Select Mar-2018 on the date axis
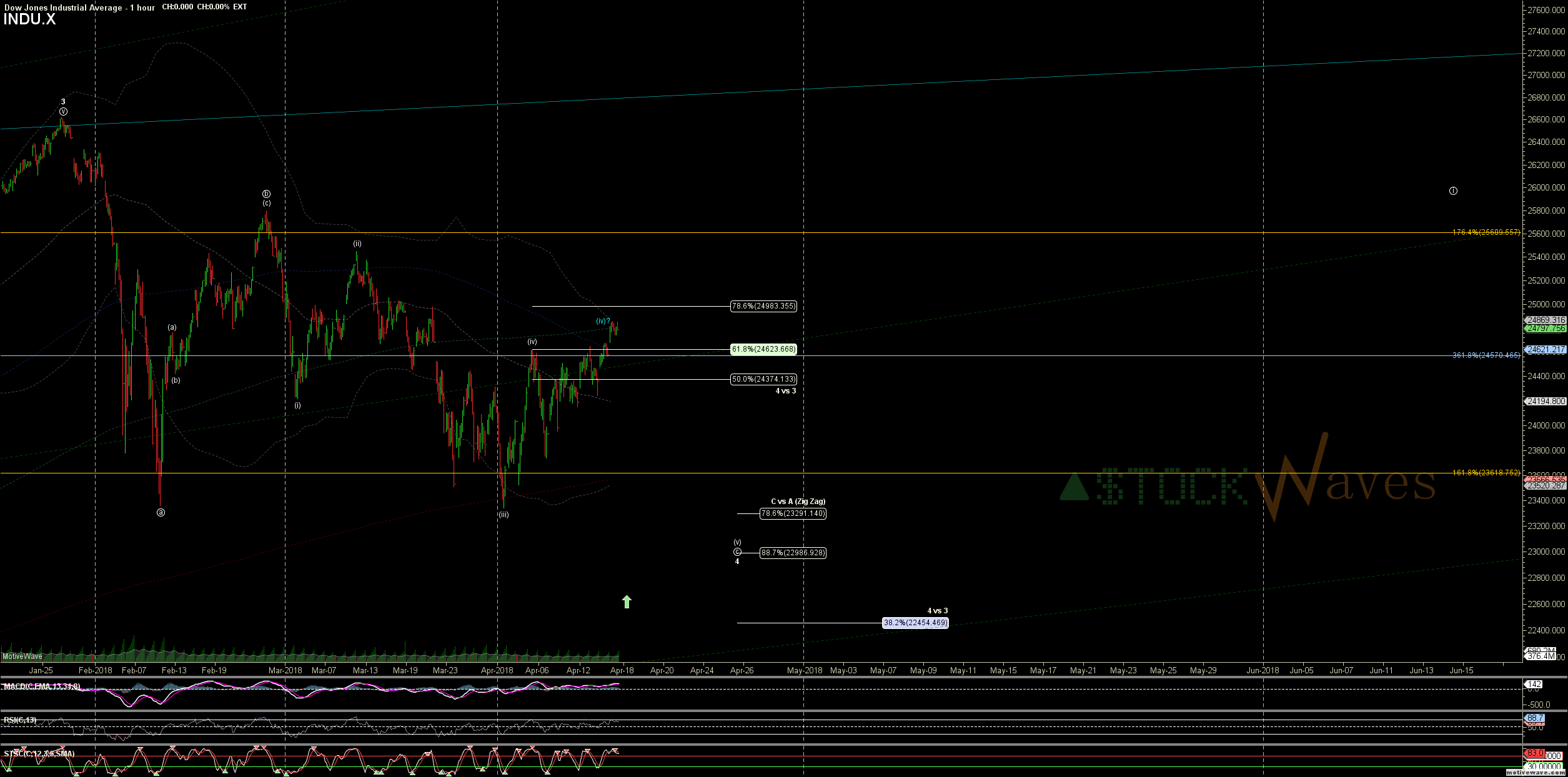 click(285, 670)
